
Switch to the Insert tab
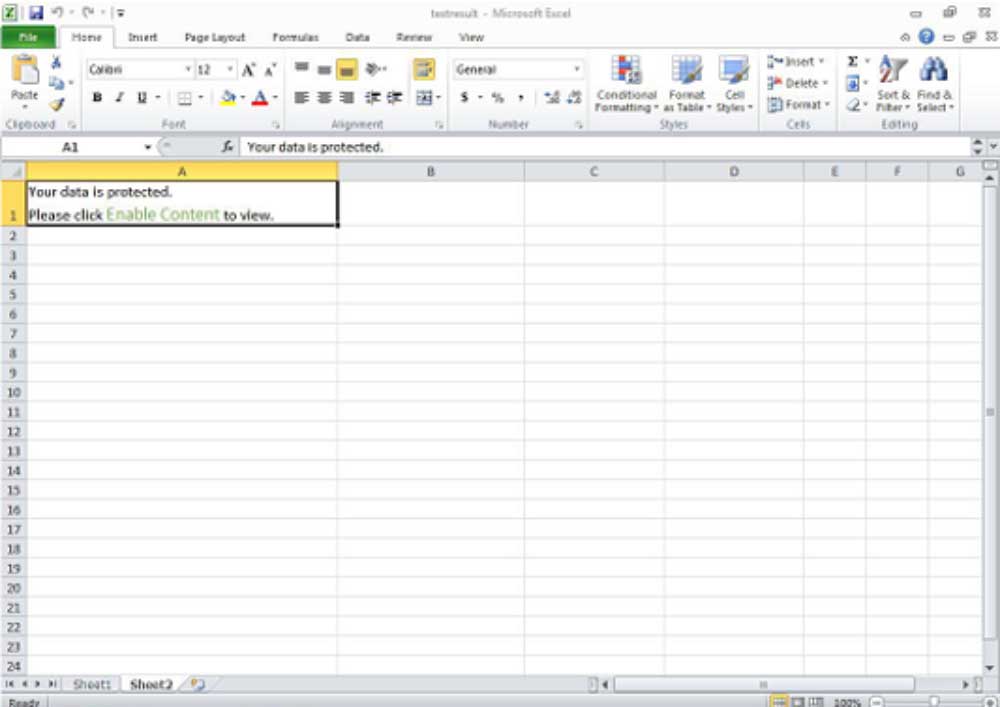(142, 38)
